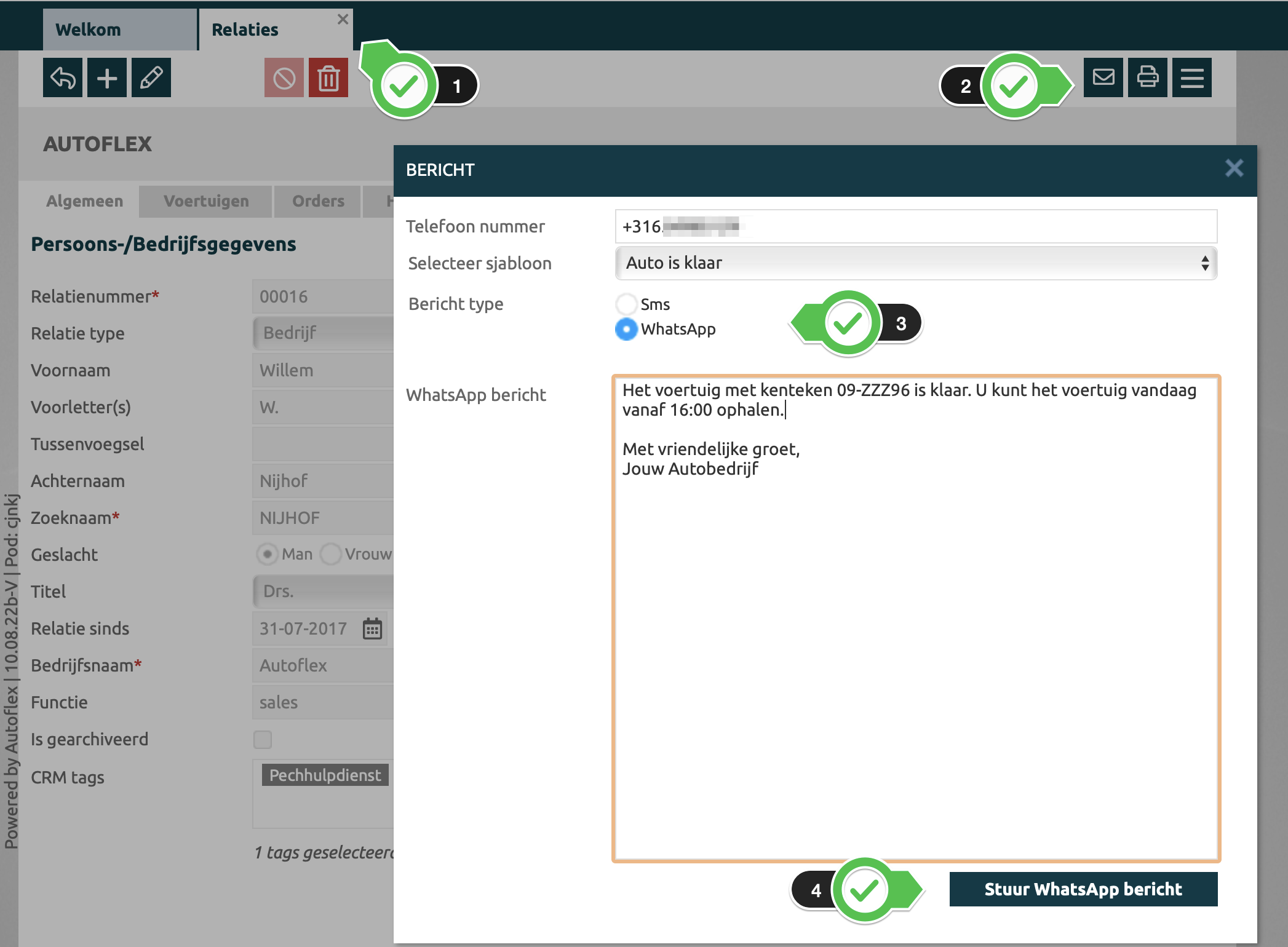Open the hamburger menu icon
The width and height of the screenshot is (1288, 947).
(1192, 78)
